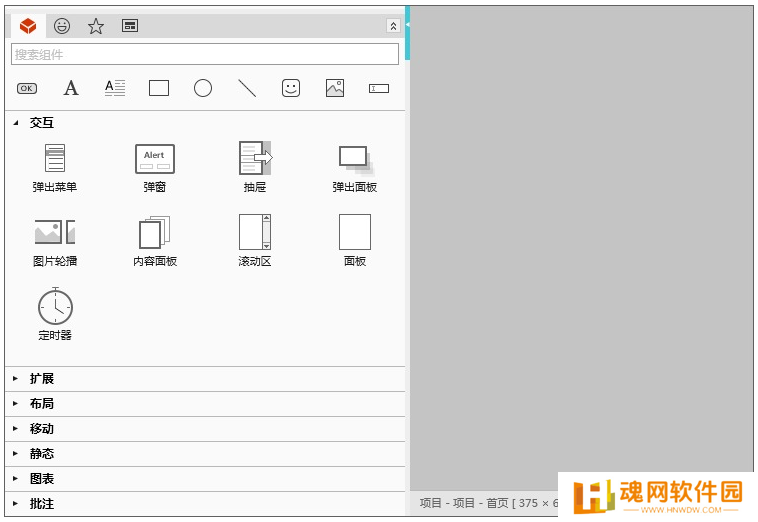Pick the line drawing widget
Image resolution: width=758 pixels, height=522 pixels.
pos(247,88)
